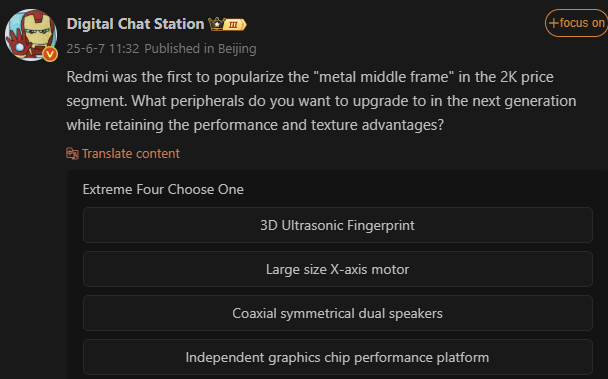Click the orange verified V badge
Viewport: 608px width, 379px height.
click(50, 54)
